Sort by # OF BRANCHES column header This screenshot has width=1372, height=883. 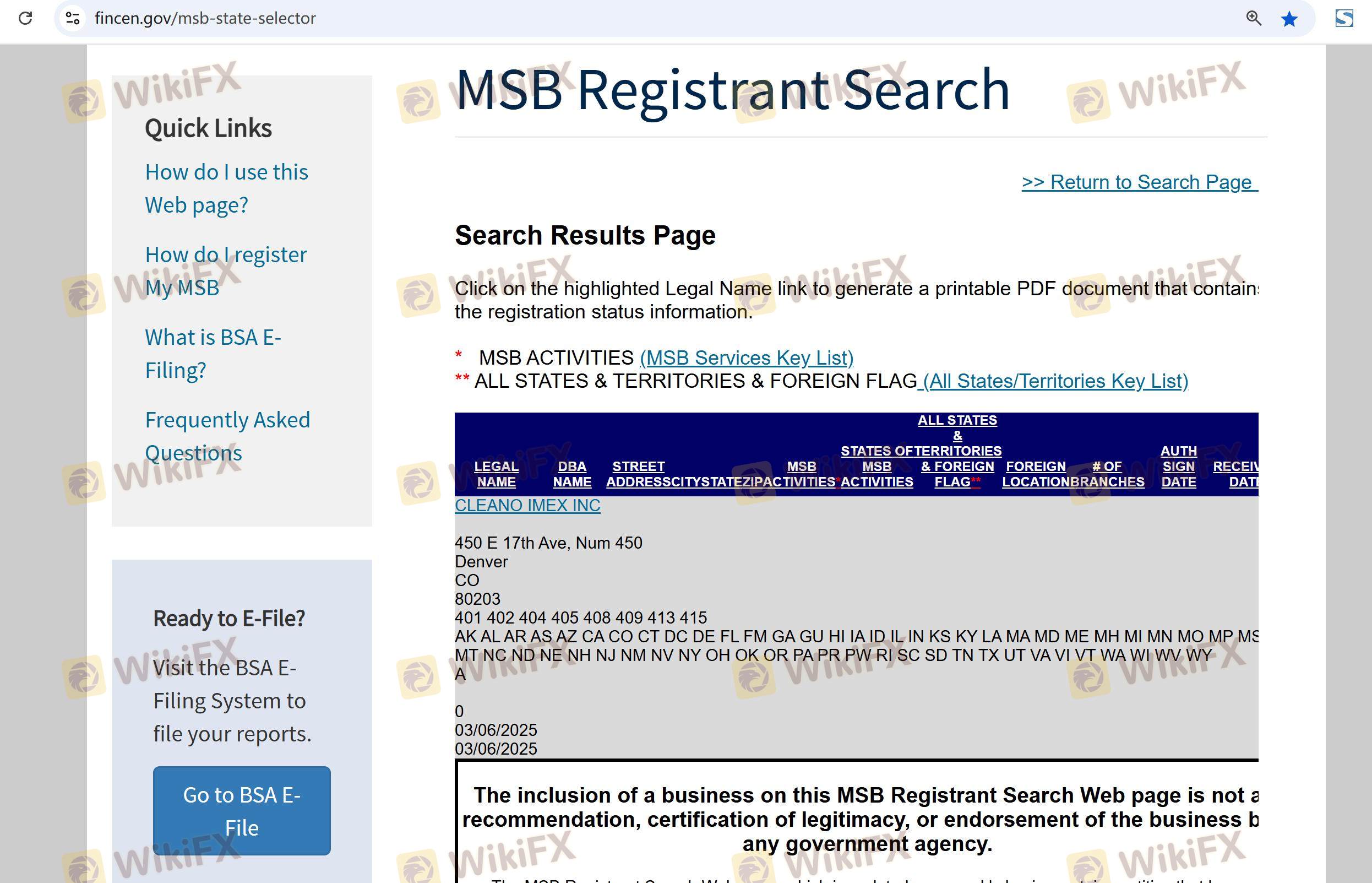click(1107, 474)
